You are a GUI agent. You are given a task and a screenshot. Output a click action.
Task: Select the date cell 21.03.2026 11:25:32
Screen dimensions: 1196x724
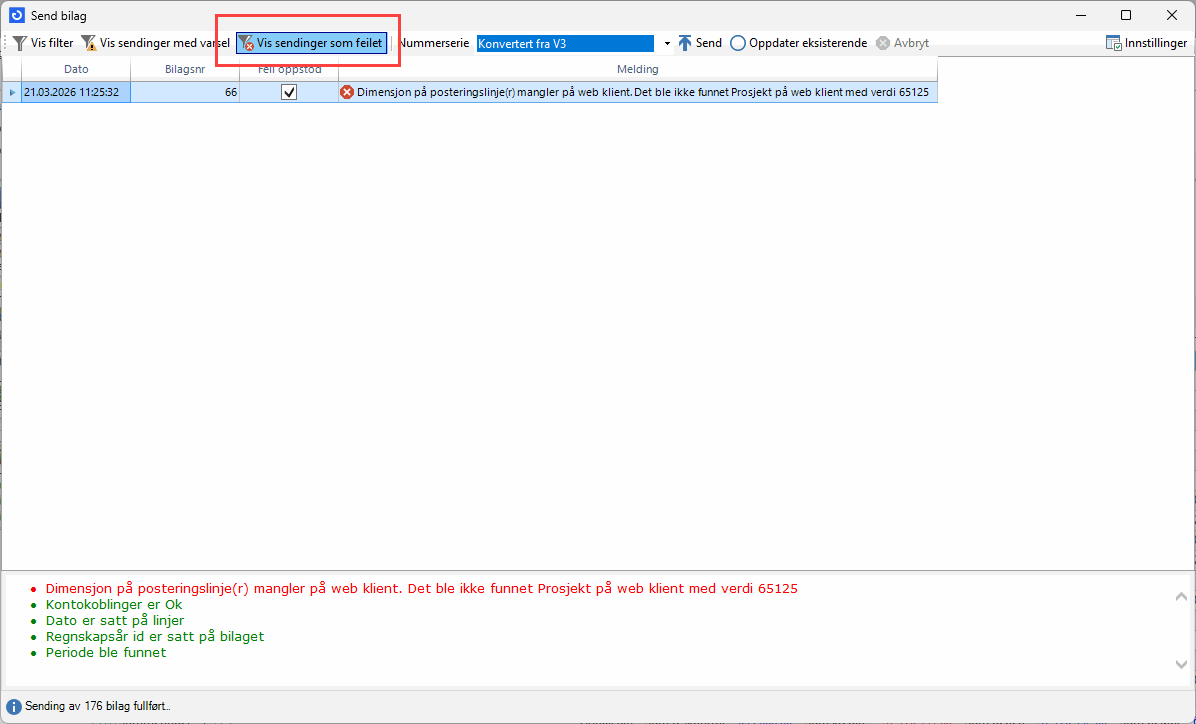(76, 92)
